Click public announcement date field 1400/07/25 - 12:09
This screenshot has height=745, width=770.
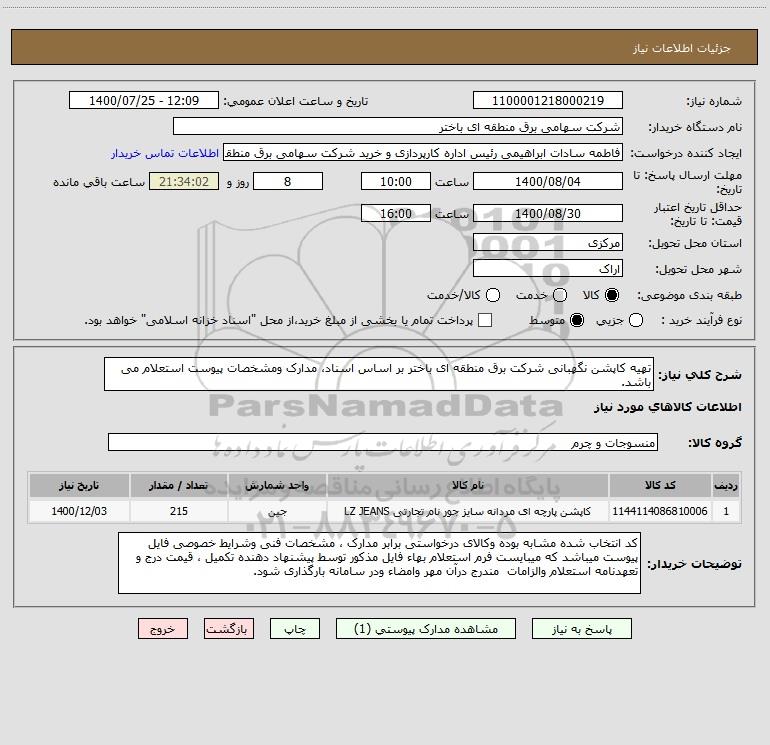(144, 101)
